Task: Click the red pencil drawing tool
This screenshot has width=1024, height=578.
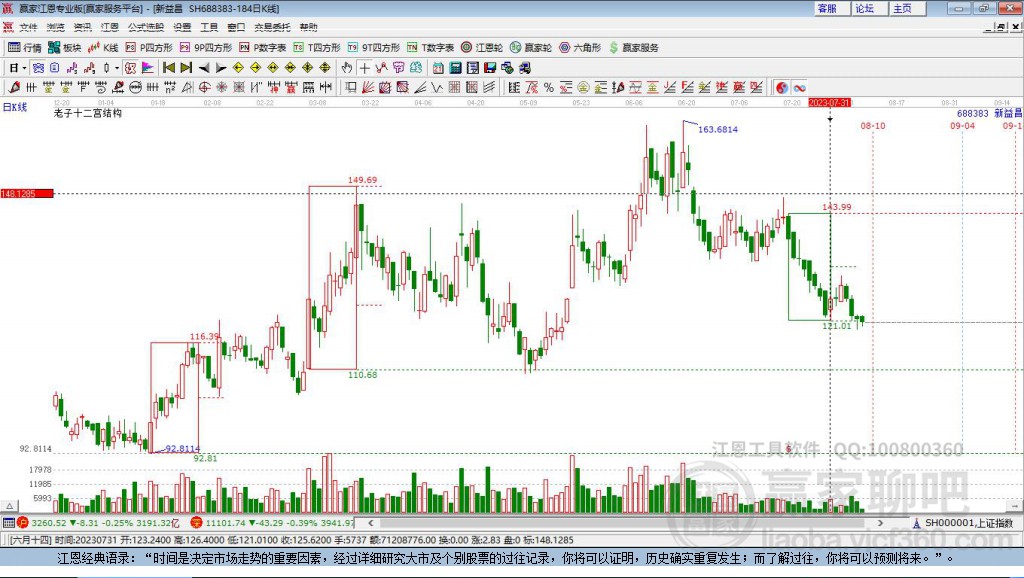Action: (x=14, y=88)
